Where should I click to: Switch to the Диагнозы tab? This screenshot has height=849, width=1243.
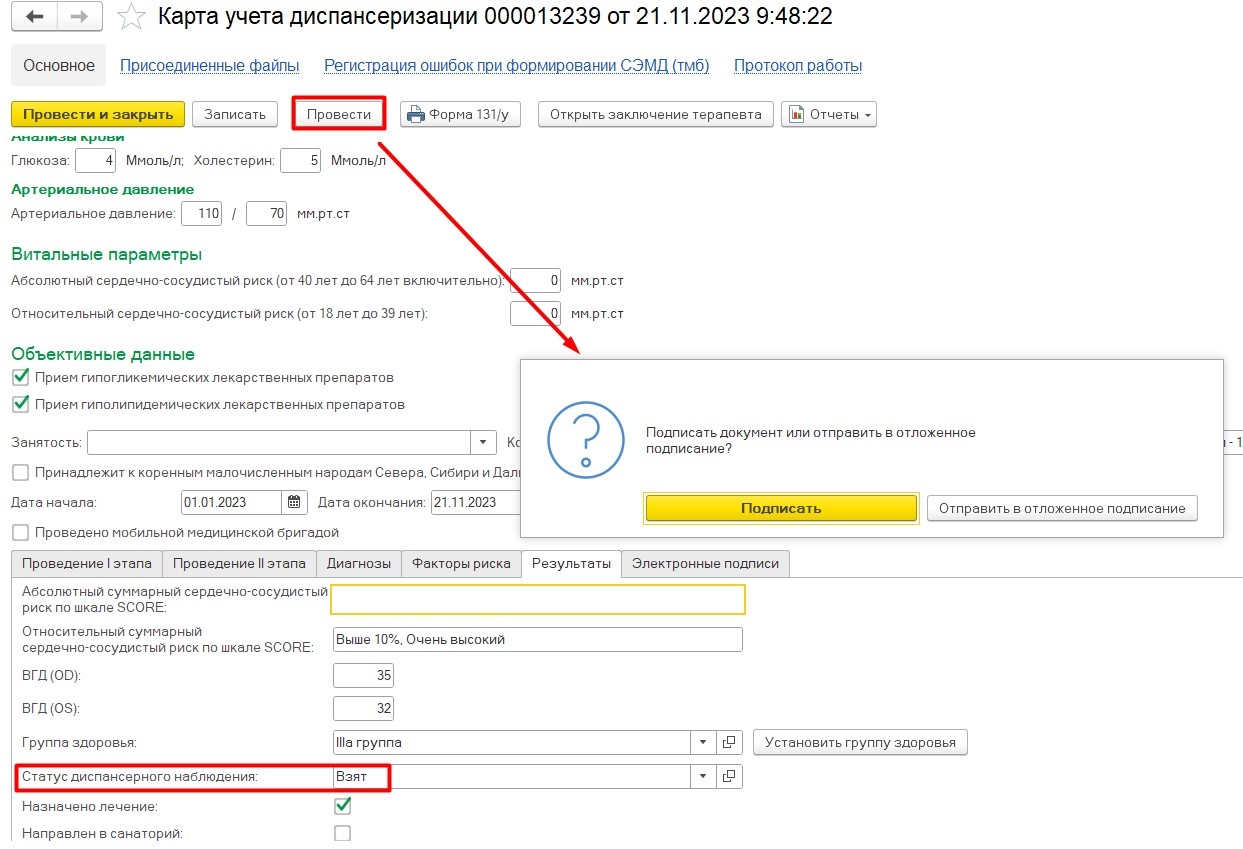point(359,563)
